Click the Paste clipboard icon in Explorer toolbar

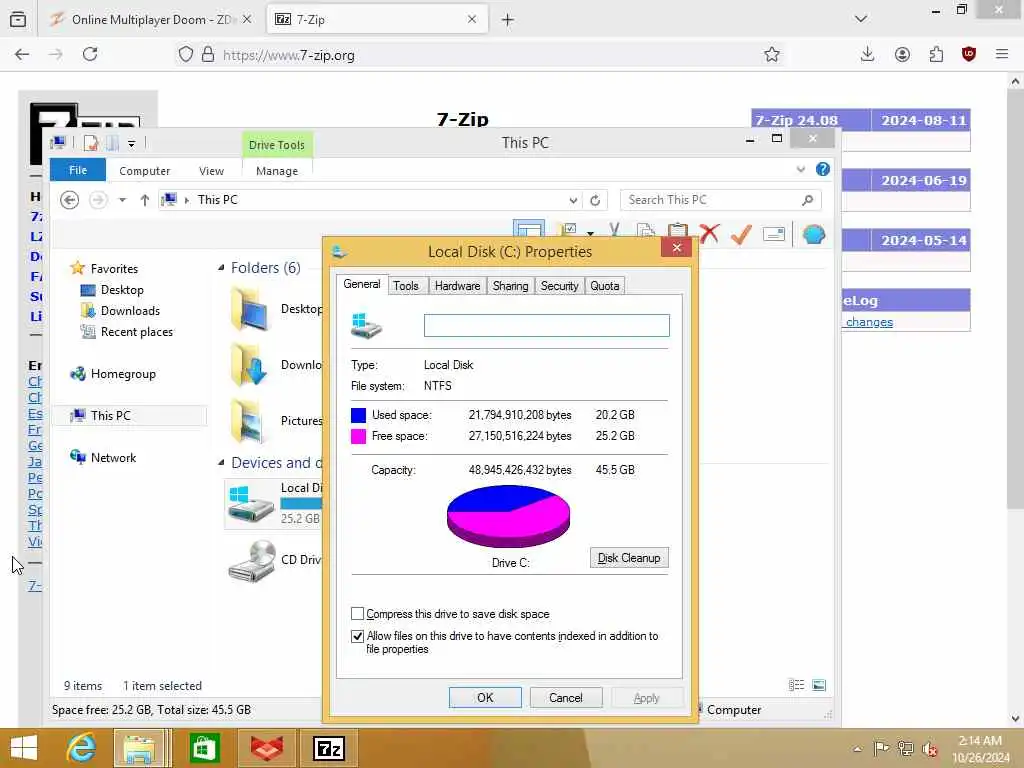pyautogui.click(x=678, y=232)
